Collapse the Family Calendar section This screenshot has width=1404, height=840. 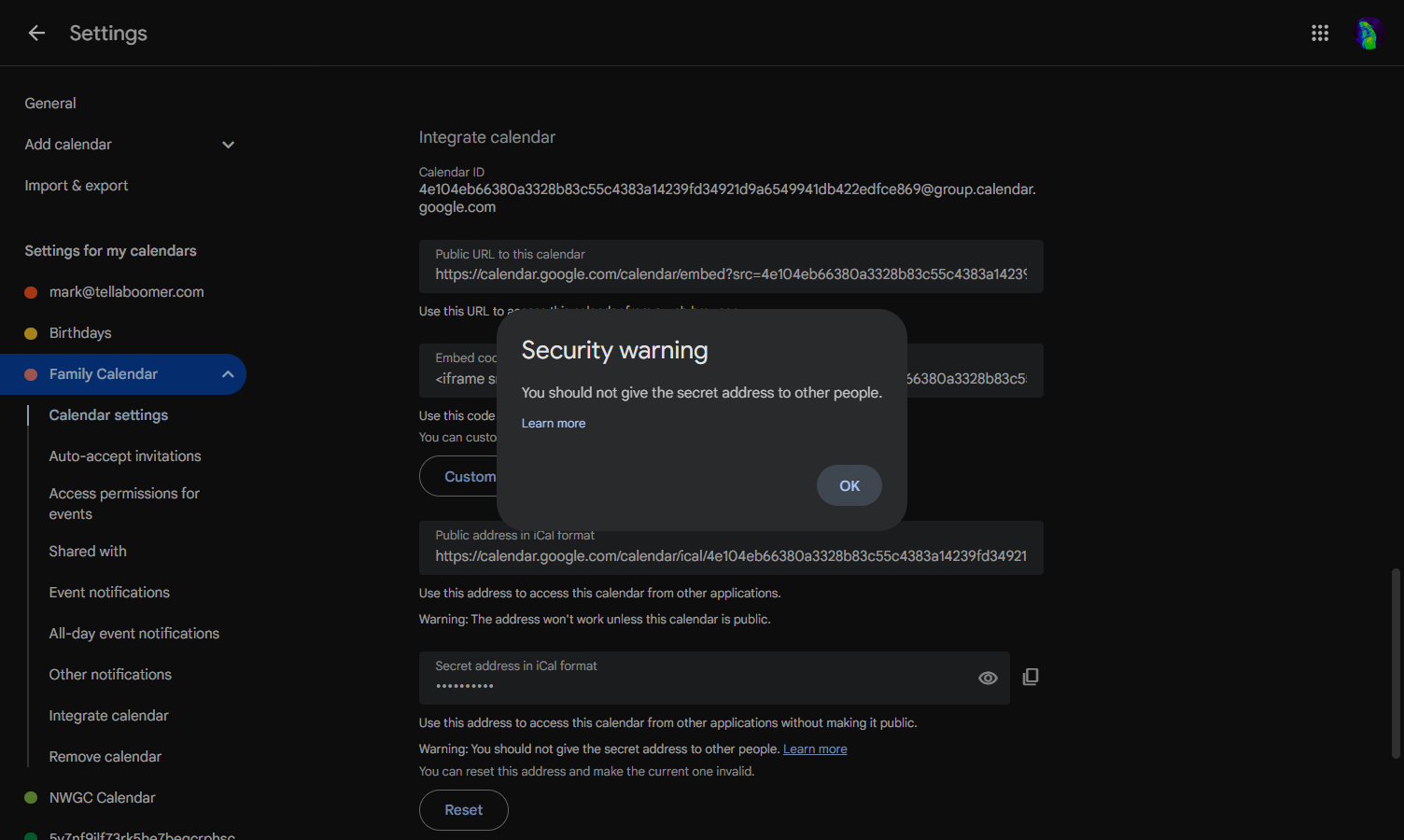pos(228,374)
